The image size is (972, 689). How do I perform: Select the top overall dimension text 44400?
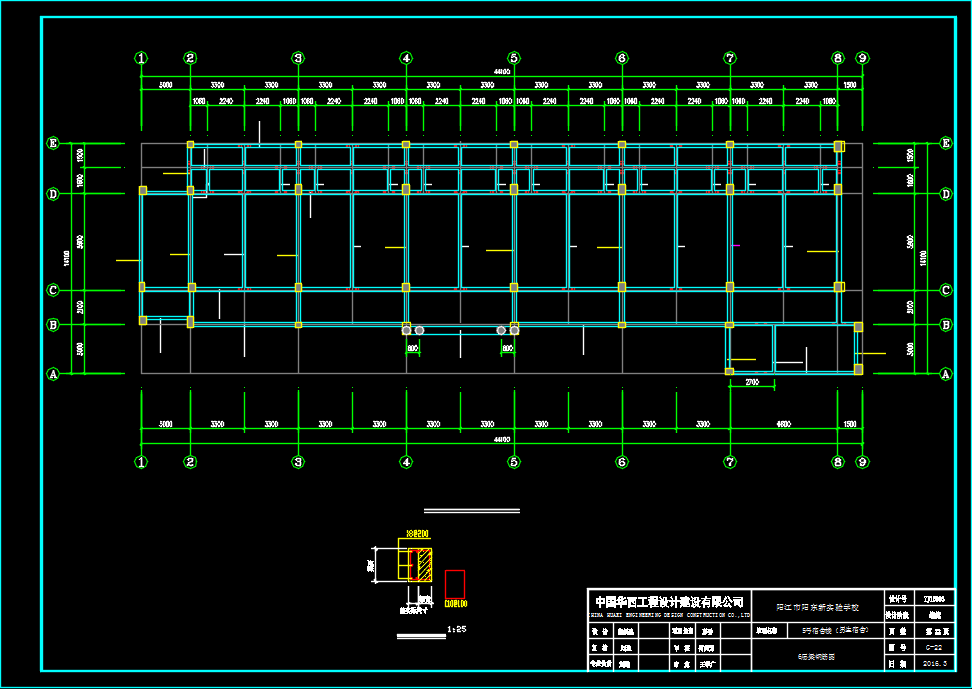(501, 72)
